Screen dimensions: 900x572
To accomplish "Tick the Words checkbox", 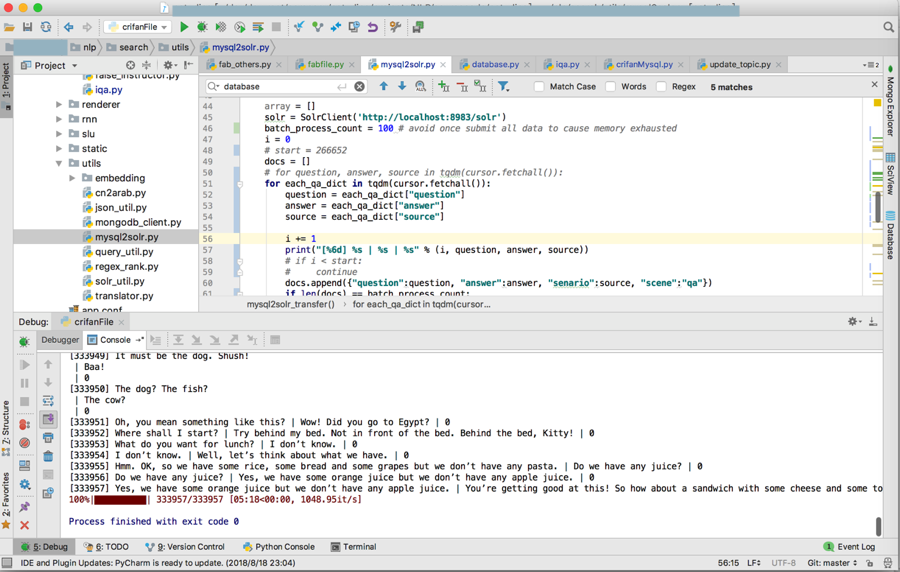I will pyautogui.click(x=610, y=87).
